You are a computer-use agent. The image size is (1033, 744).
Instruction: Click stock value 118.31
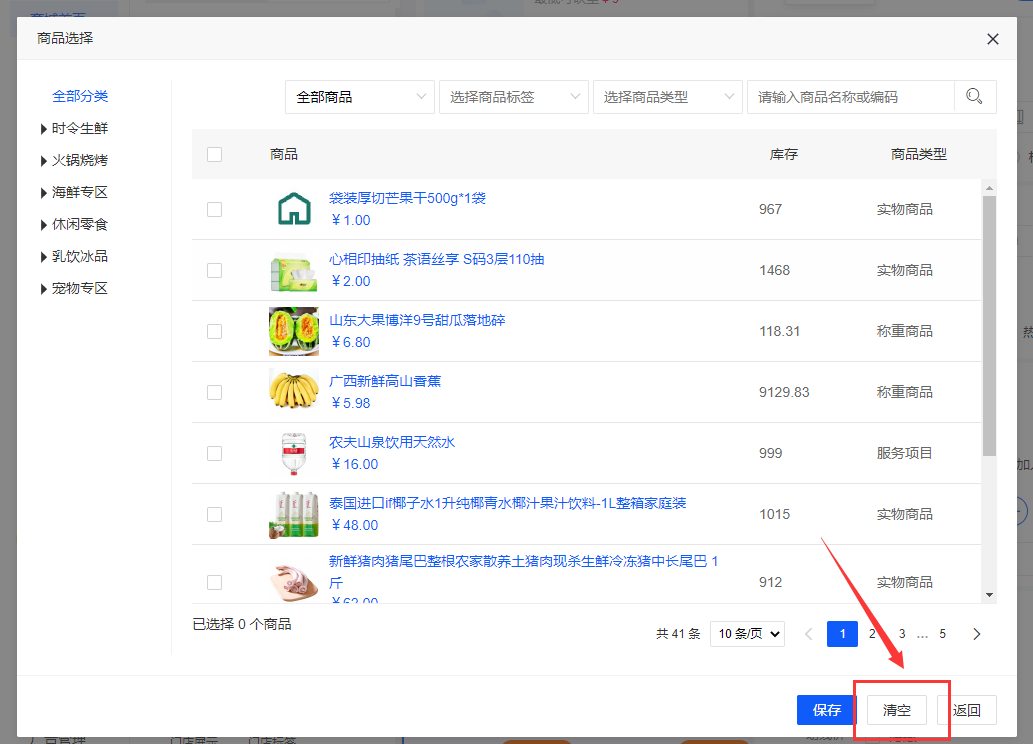(779, 331)
